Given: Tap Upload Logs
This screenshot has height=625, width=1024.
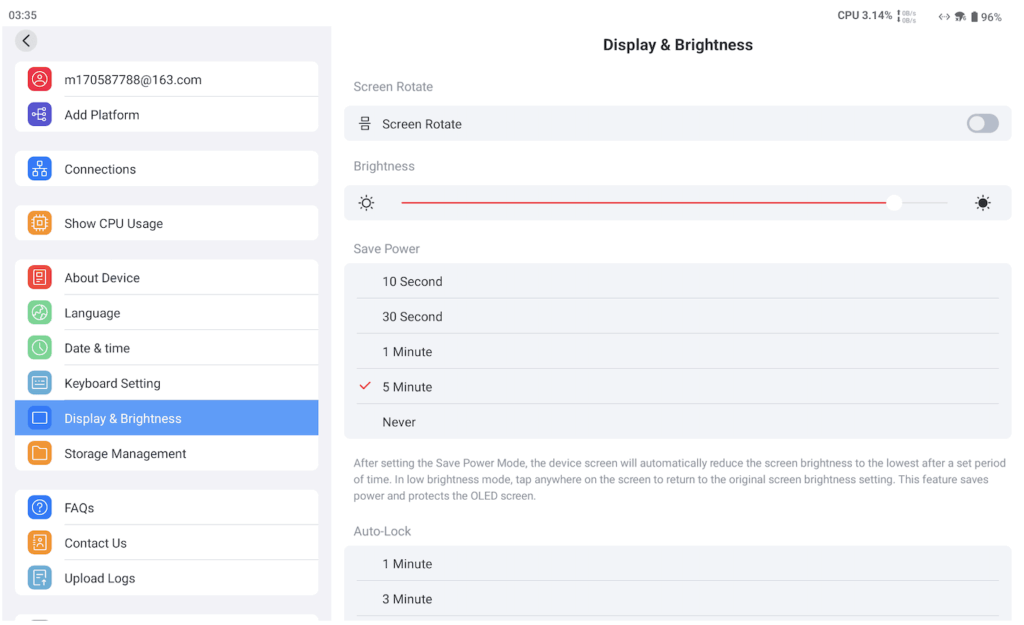Looking at the screenshot, I should (x=99, y=578).
